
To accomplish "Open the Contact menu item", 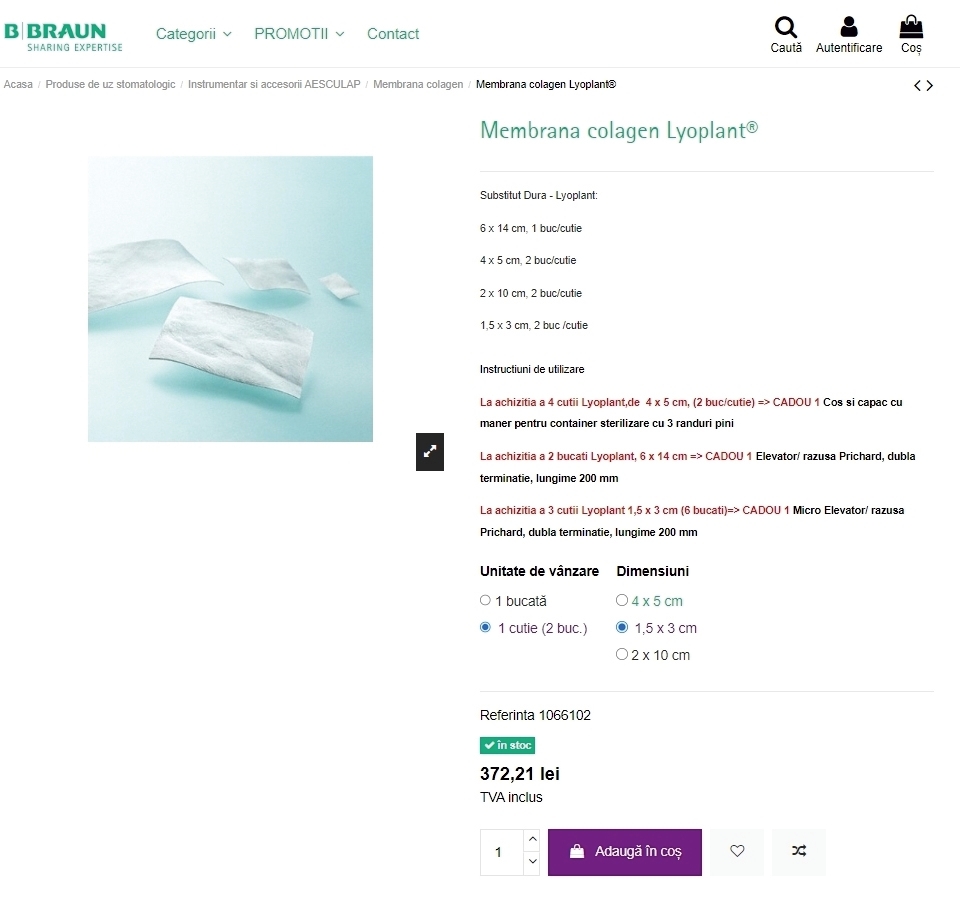I will pos(393,34).
